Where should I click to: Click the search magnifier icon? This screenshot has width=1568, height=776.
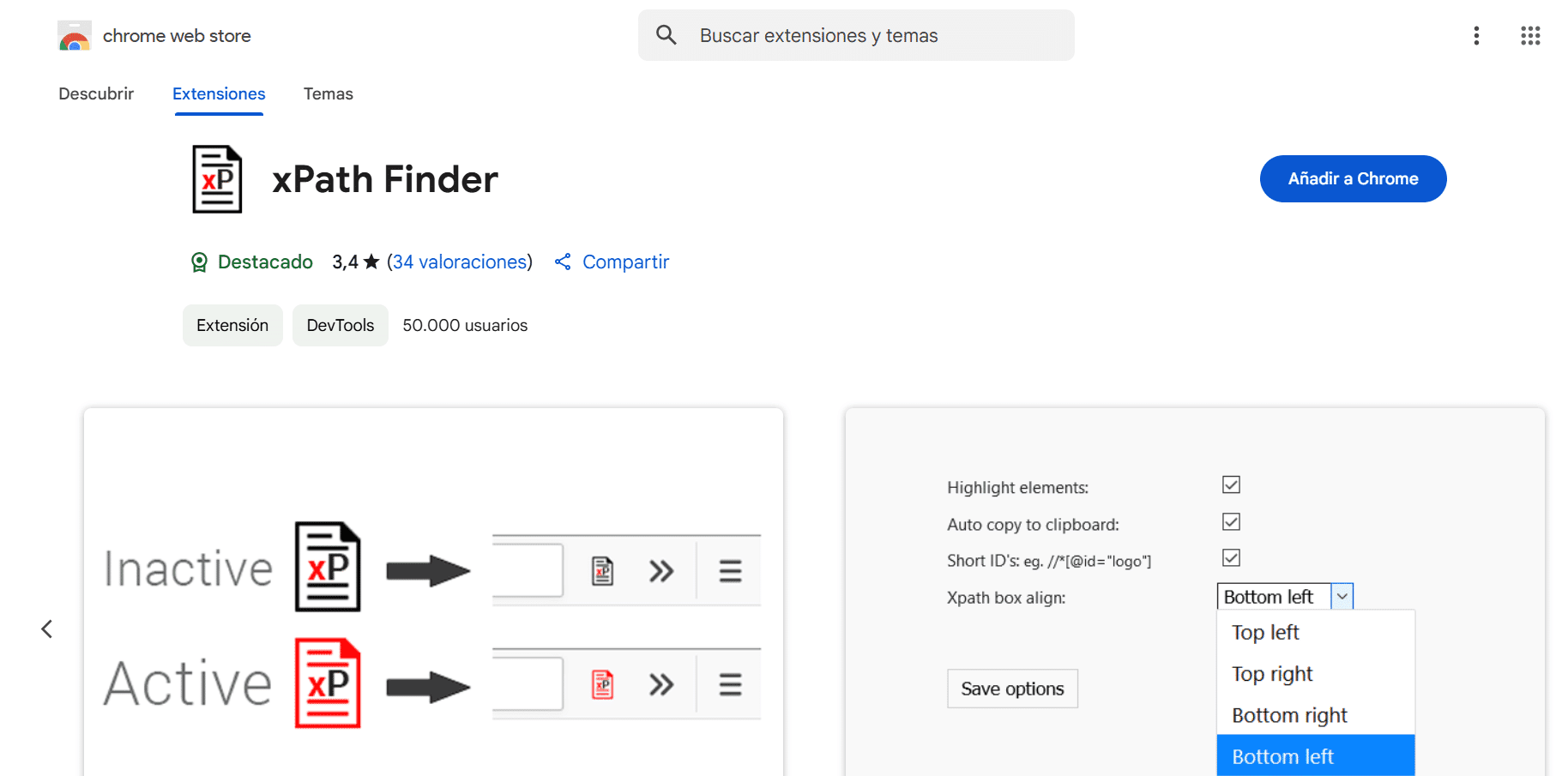(666, 35)
